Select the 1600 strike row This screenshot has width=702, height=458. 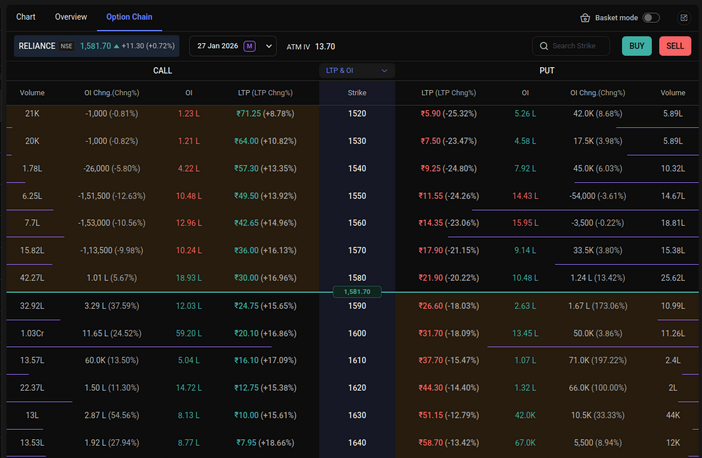coord(357,333)
